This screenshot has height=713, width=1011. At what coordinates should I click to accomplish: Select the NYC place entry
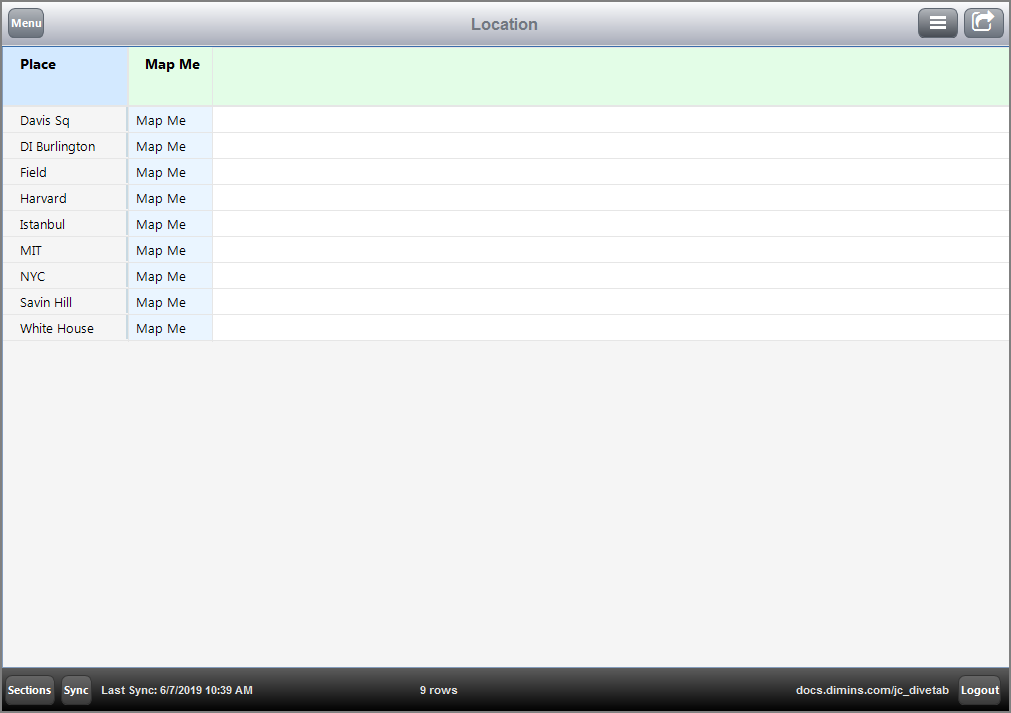pos(32,277)
